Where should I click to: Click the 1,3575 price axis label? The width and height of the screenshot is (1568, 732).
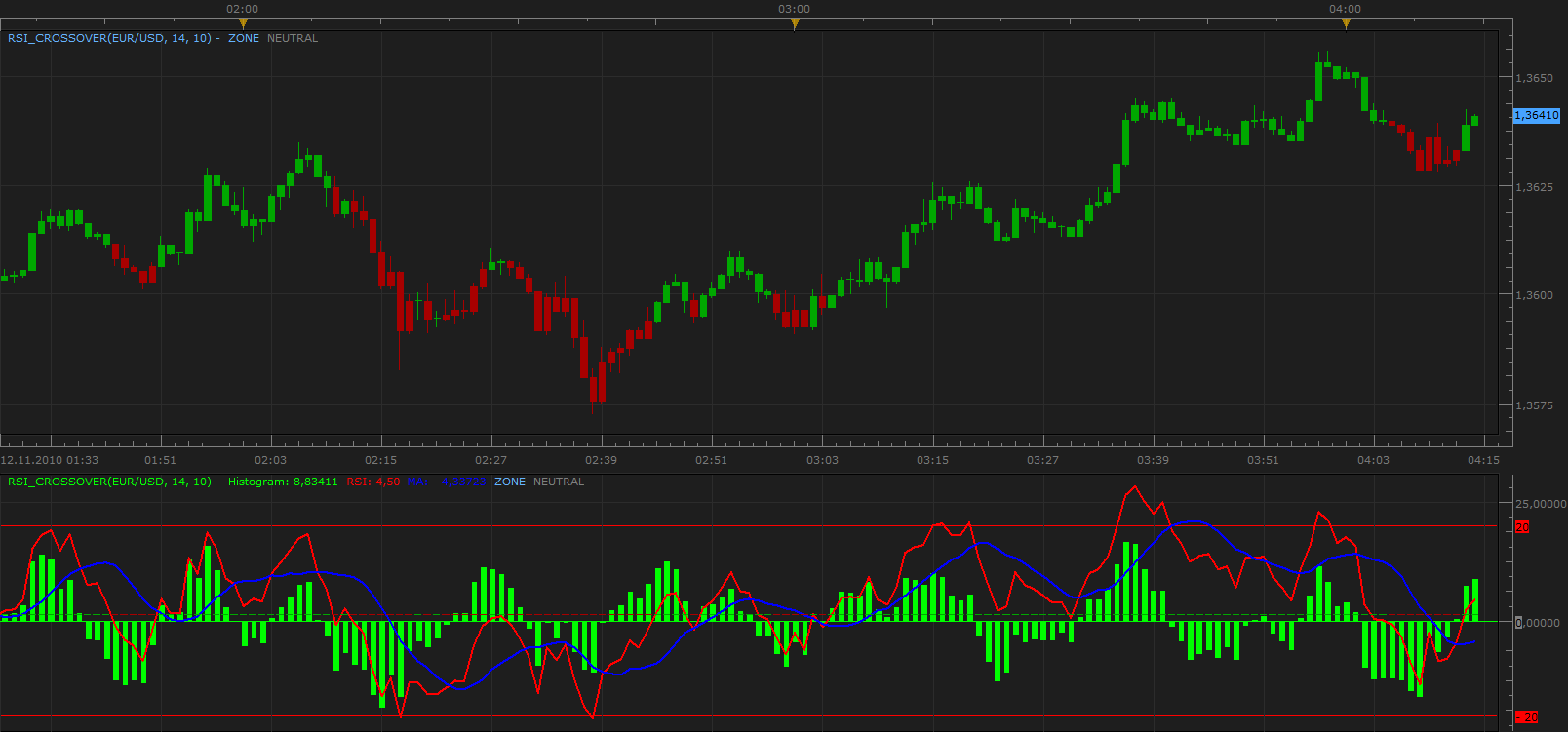pos(1534,405)
